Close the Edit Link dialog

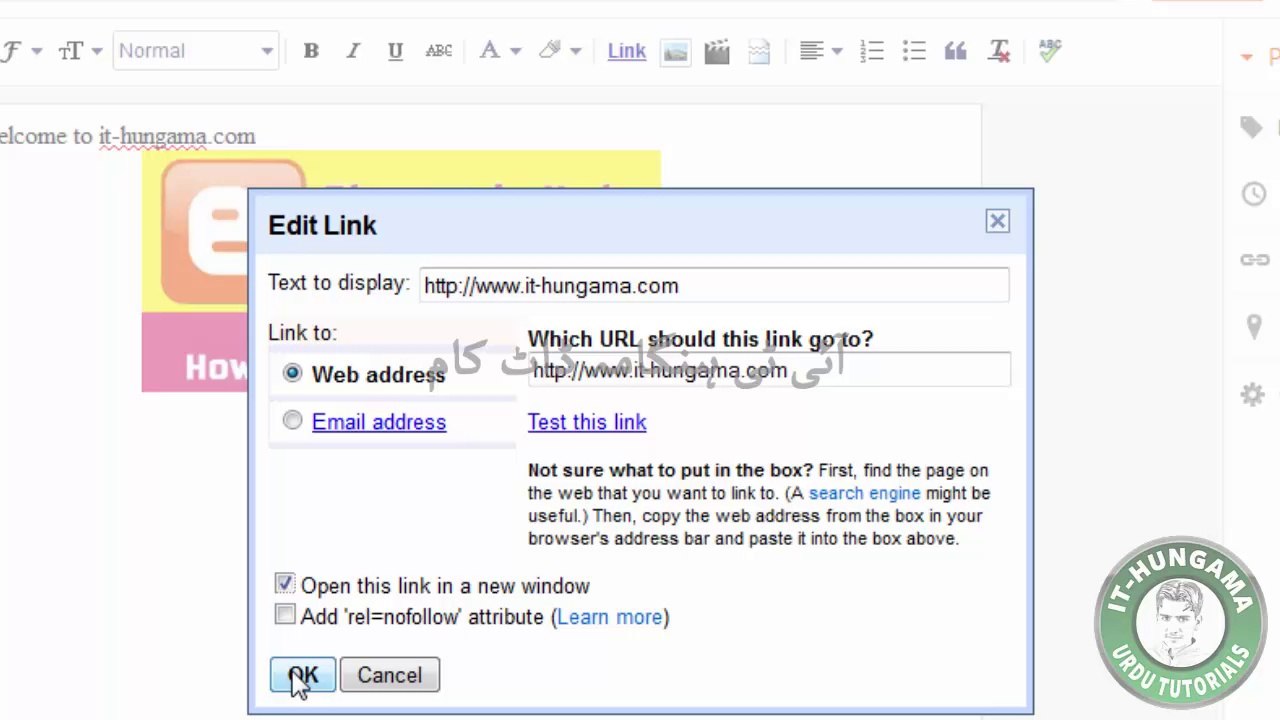pyautogui.click(x=997, y=221)
